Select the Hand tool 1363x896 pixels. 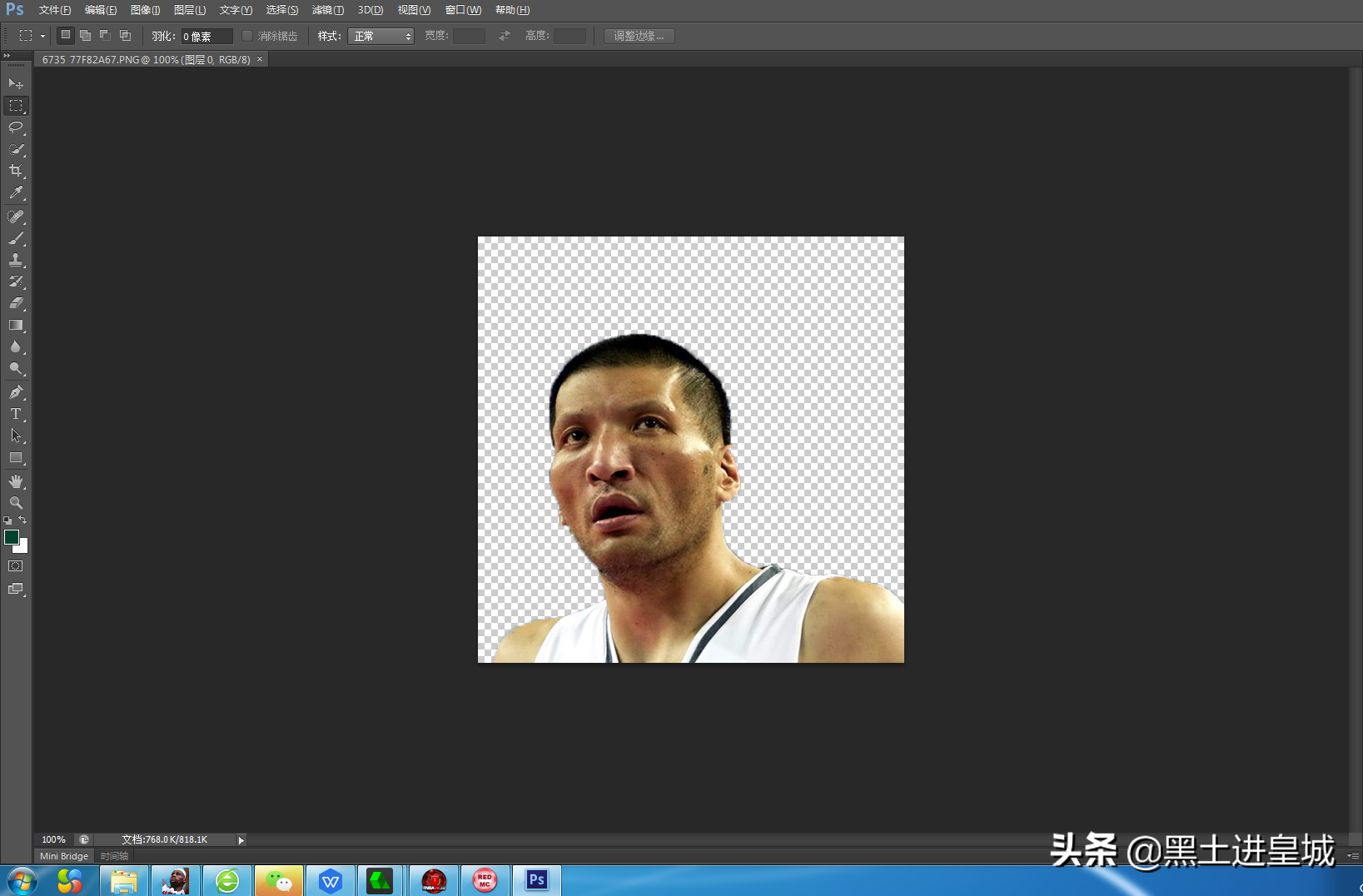pyautogui.click(x=16, y=481)
